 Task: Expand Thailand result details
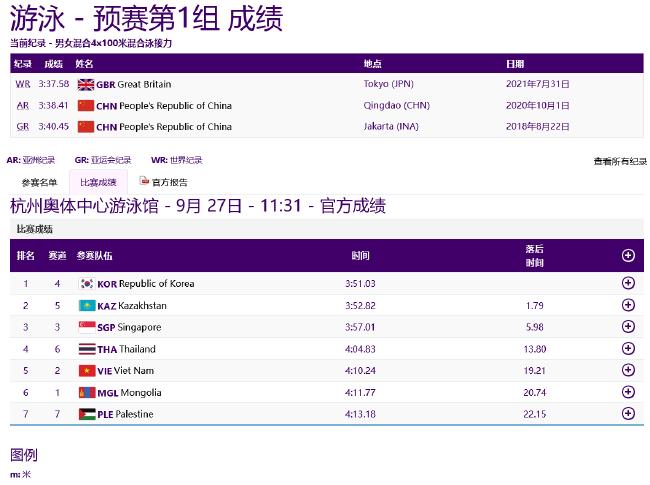628,349
